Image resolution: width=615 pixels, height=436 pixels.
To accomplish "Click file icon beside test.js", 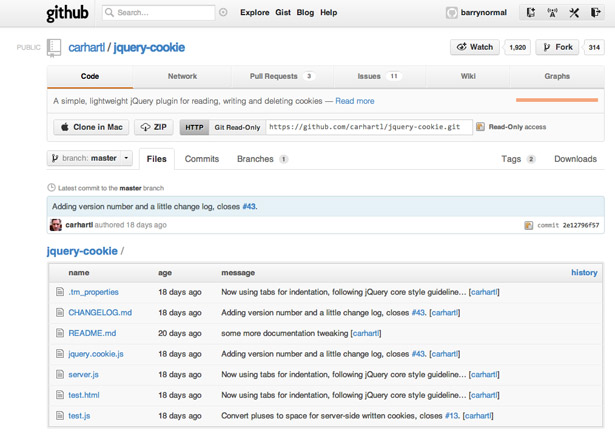I will pos(60,416).
